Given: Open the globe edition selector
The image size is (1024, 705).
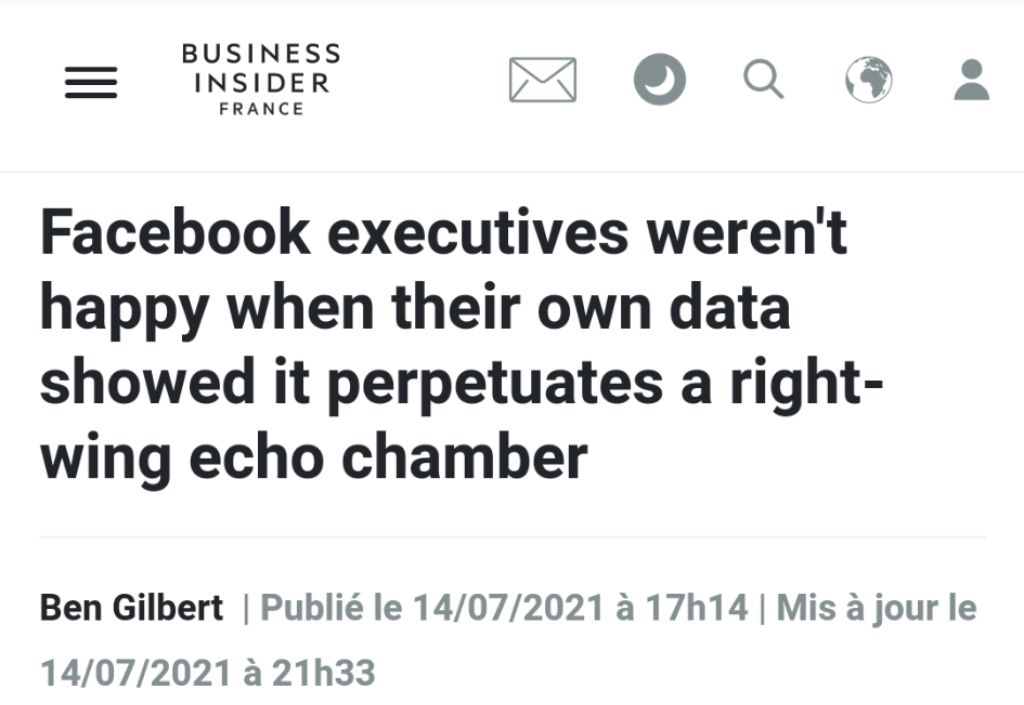Looking at the screenshot, I should click(x=868, y=80).
